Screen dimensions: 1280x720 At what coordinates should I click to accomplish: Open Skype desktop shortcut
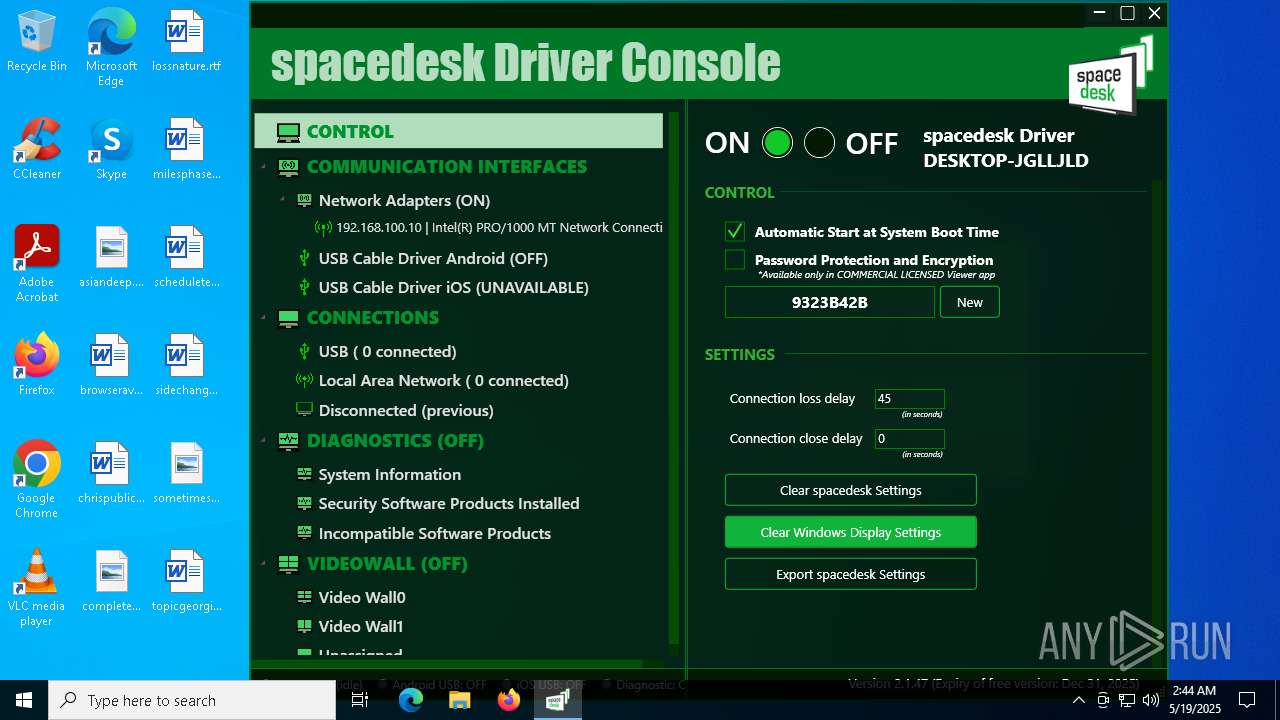click(111, 150)
